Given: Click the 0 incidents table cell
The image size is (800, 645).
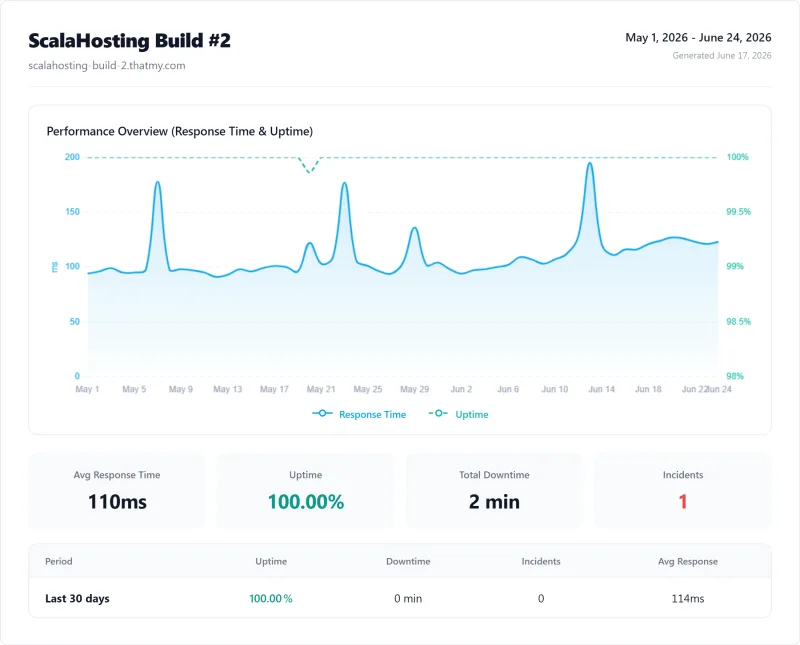Looking at the screenshot, I should [541, 599].
